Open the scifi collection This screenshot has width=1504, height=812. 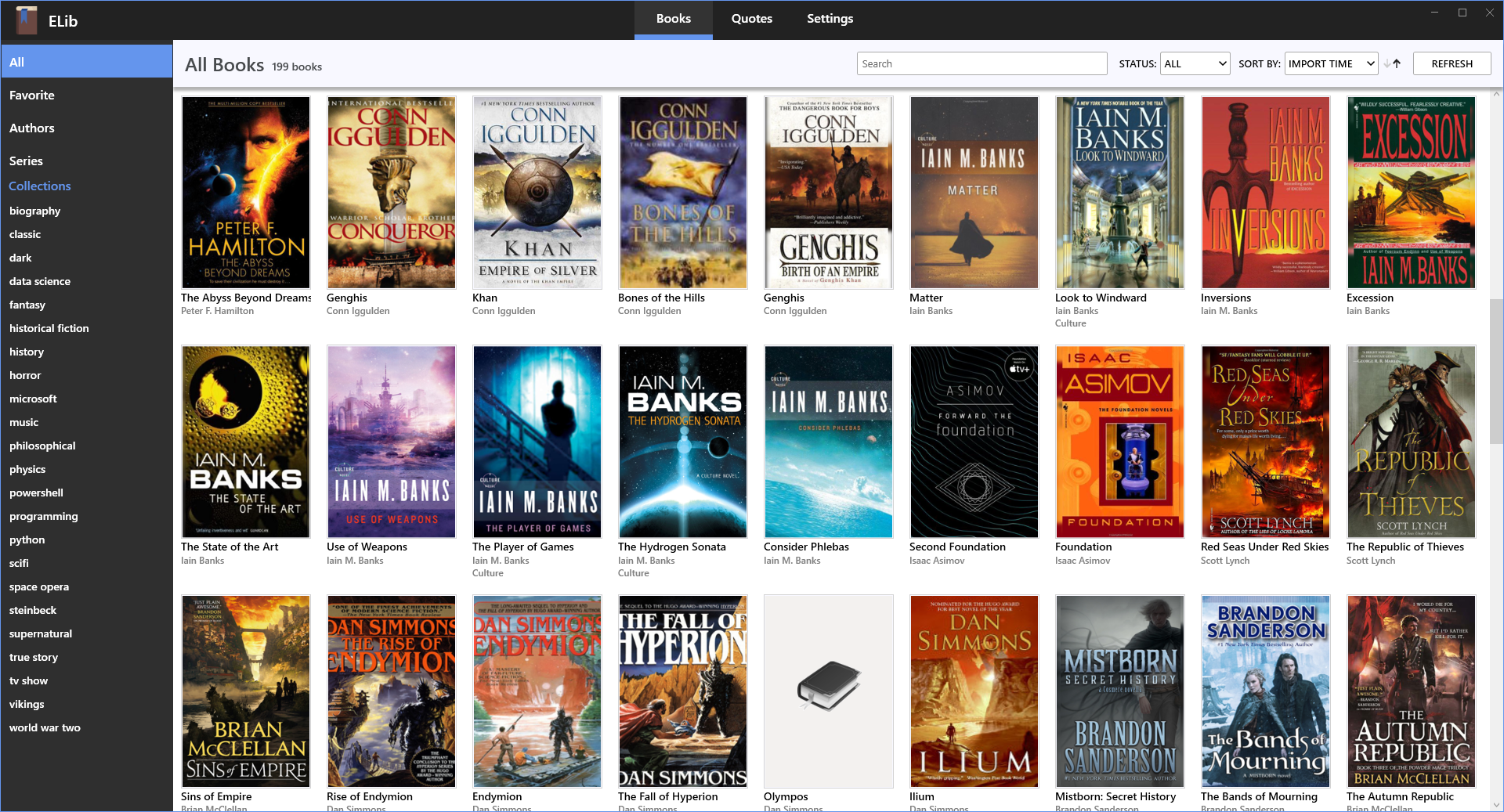click(x=19, y=563)
